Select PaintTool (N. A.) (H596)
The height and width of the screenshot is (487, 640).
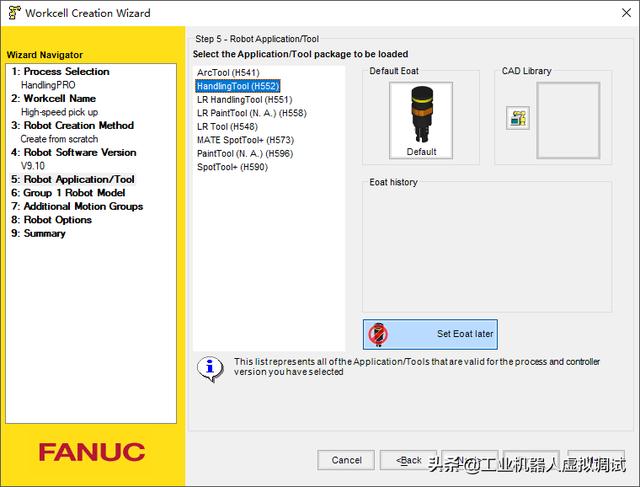(245, 153)
